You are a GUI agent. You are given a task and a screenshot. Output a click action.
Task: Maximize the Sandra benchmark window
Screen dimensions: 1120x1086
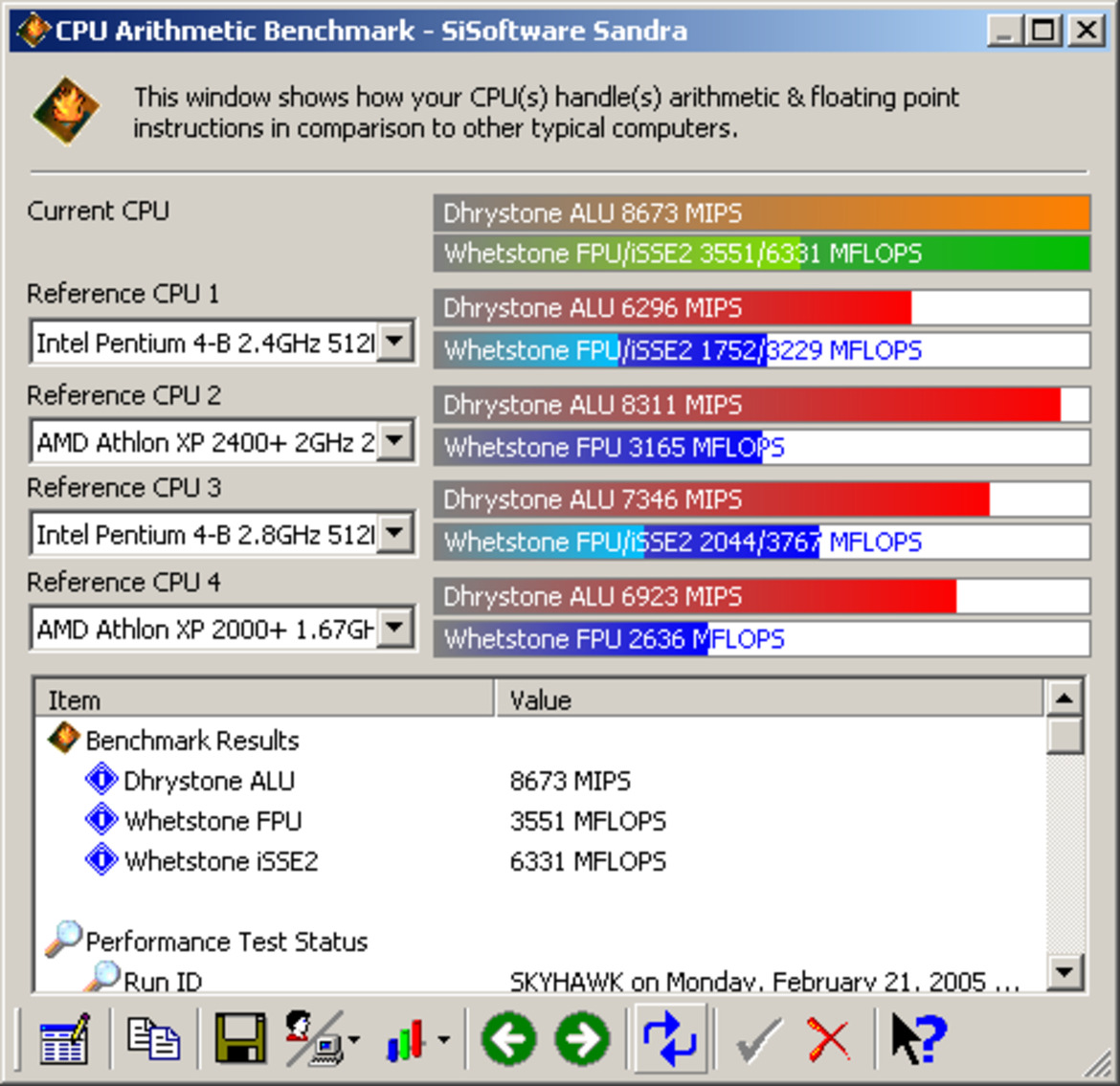click(x=1042, y=31)
